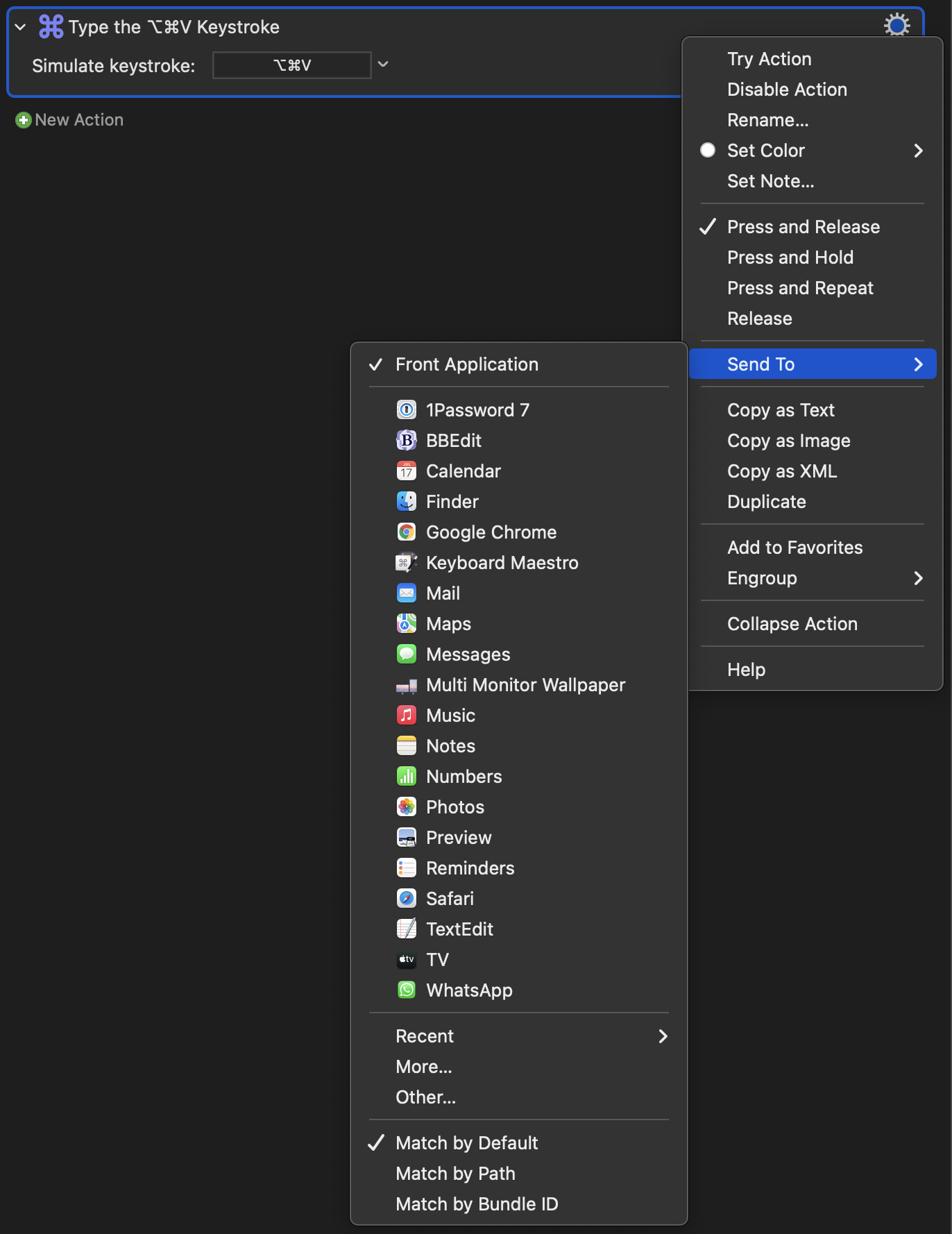Choose Copy as XML
Image resolution: width=952 pixels, height=1234 pixels.
point(813,471)
